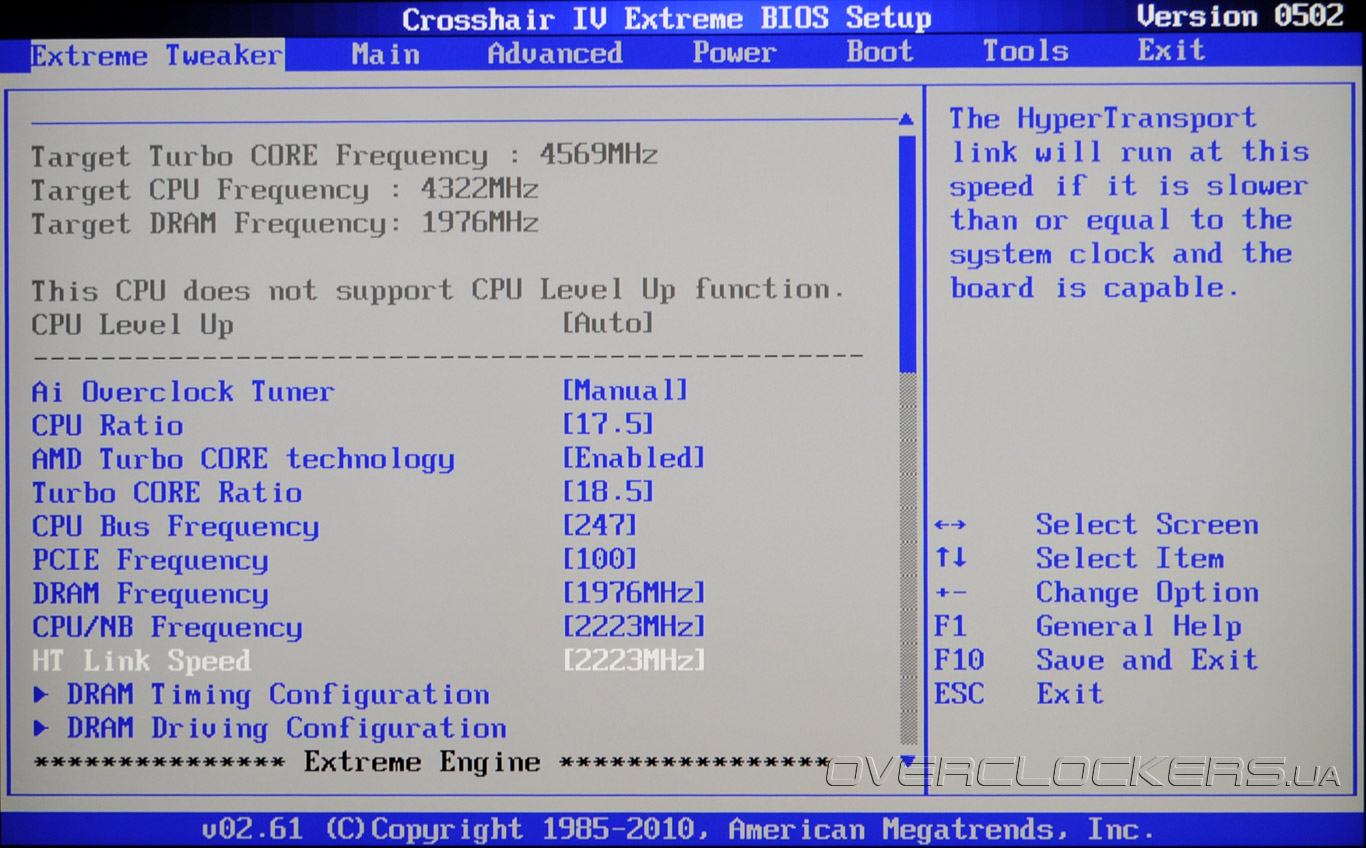Select the CPU Ratio value [17.5]
Viewport: 1366px width, 848px height.
click(x=608, y=424)
